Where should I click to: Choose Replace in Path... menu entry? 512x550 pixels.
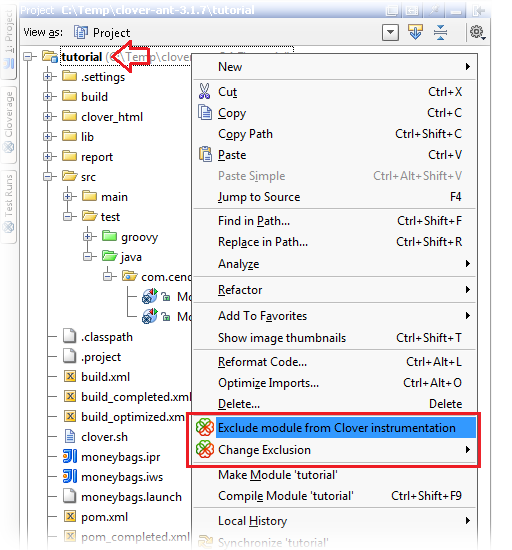[x=335, y=242]
